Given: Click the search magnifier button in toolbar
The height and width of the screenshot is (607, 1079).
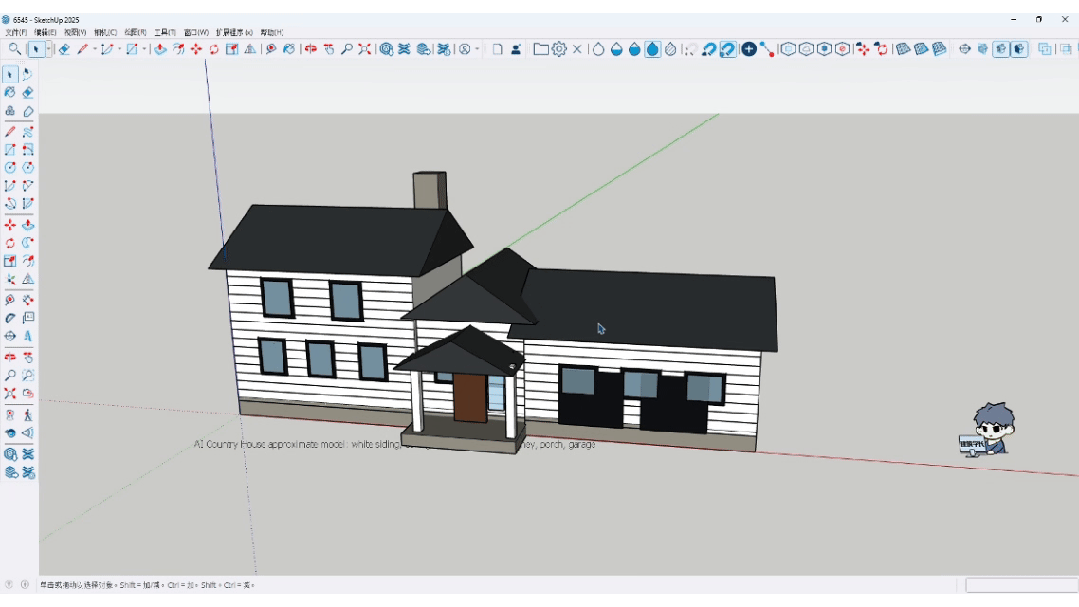Looking at the screenshot, I should (14, 50).
